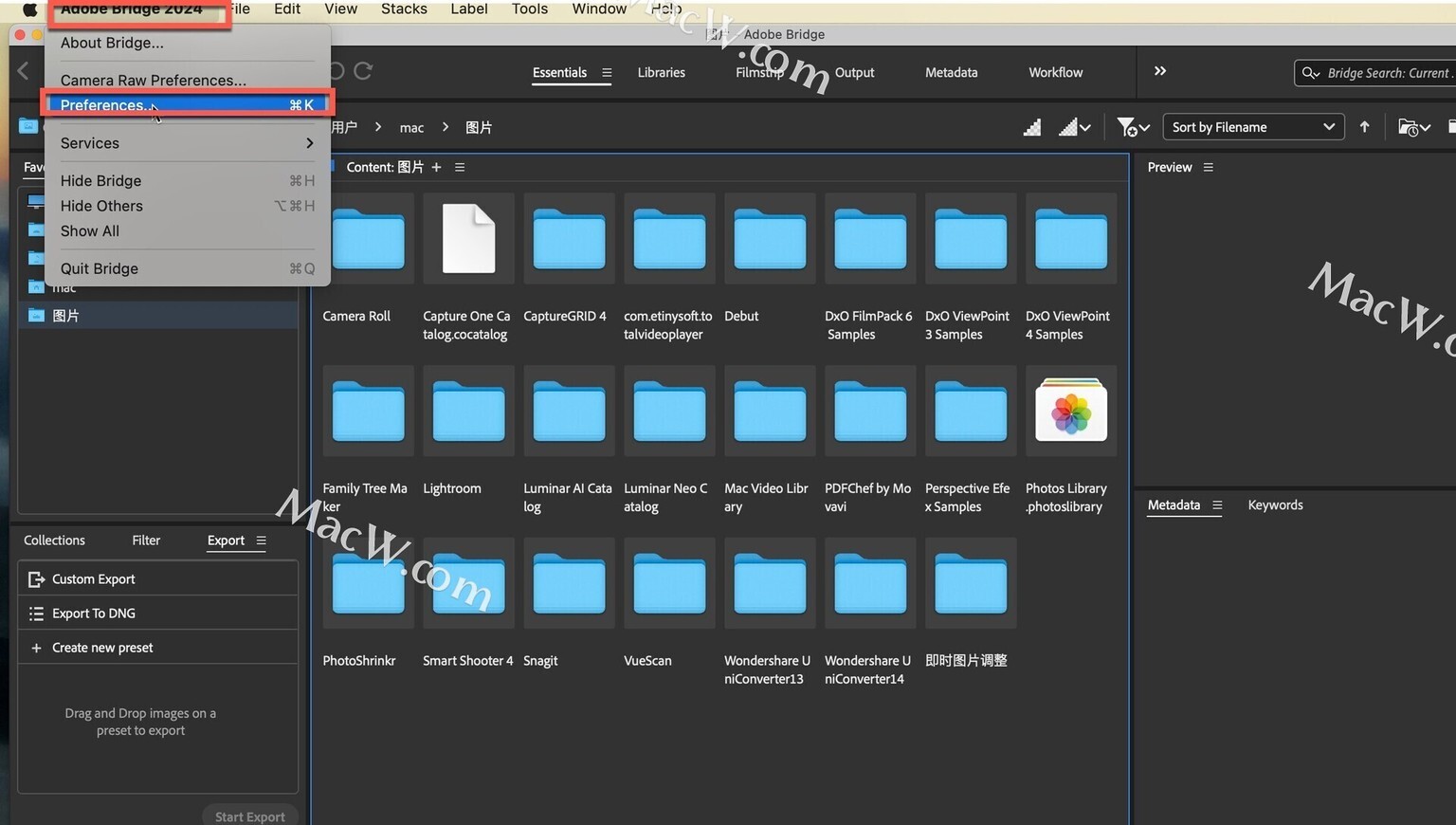Choose Show All menu entry
Viewport: 1456px width, 825px height.
(x=187, y=231)
